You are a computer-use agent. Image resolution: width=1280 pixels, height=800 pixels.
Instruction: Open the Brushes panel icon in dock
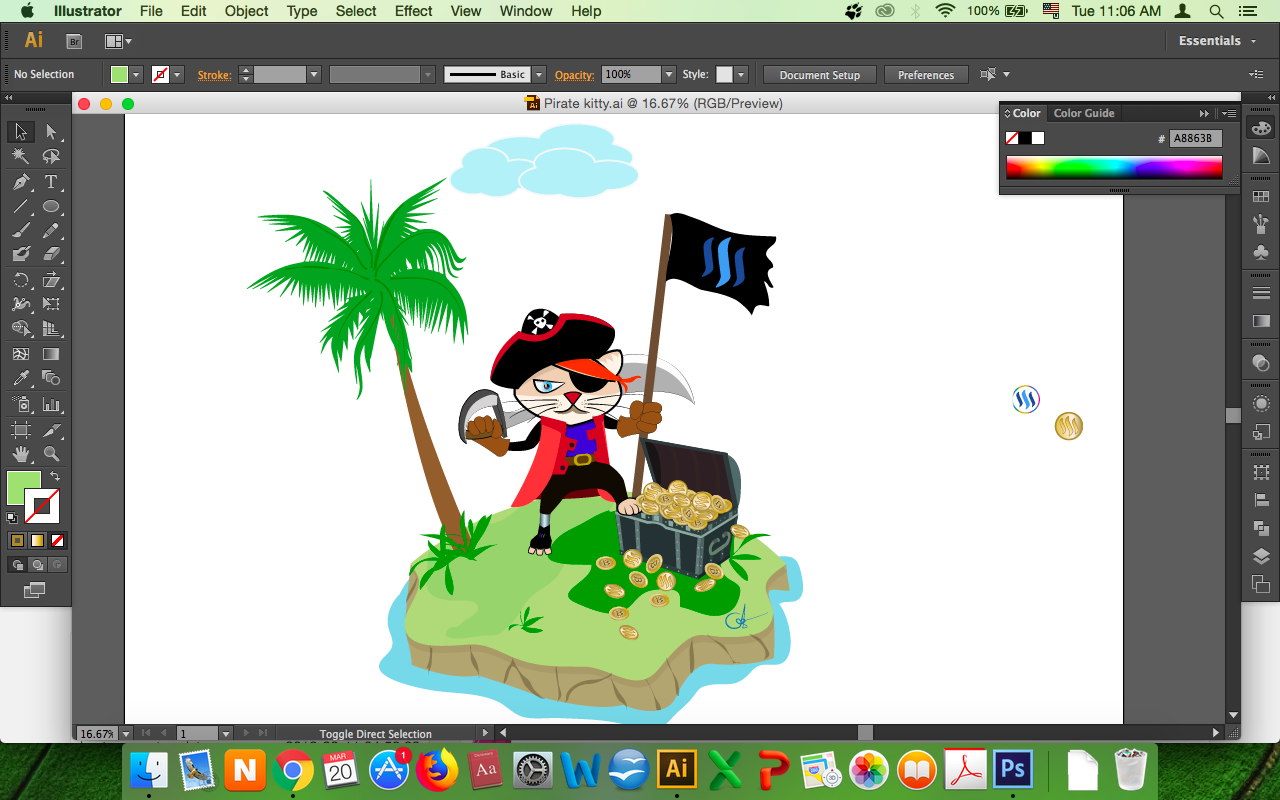[1261, 225]
